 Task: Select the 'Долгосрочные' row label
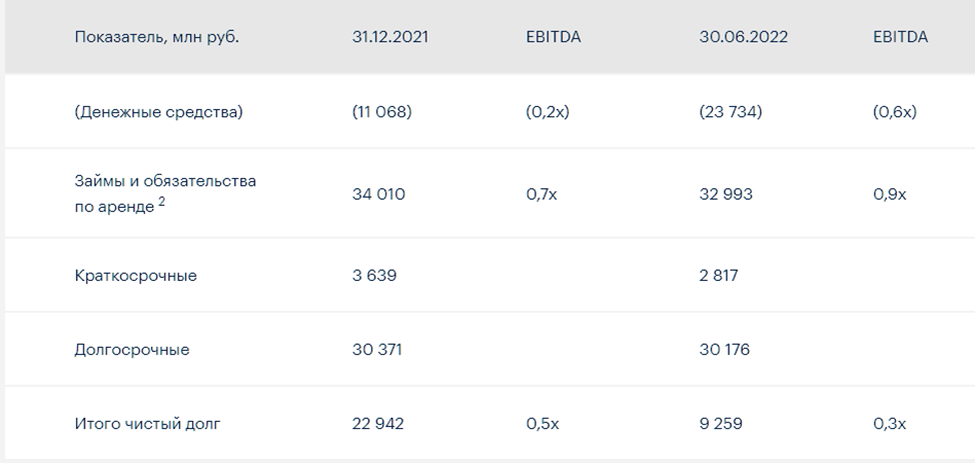tap(132, 349)
